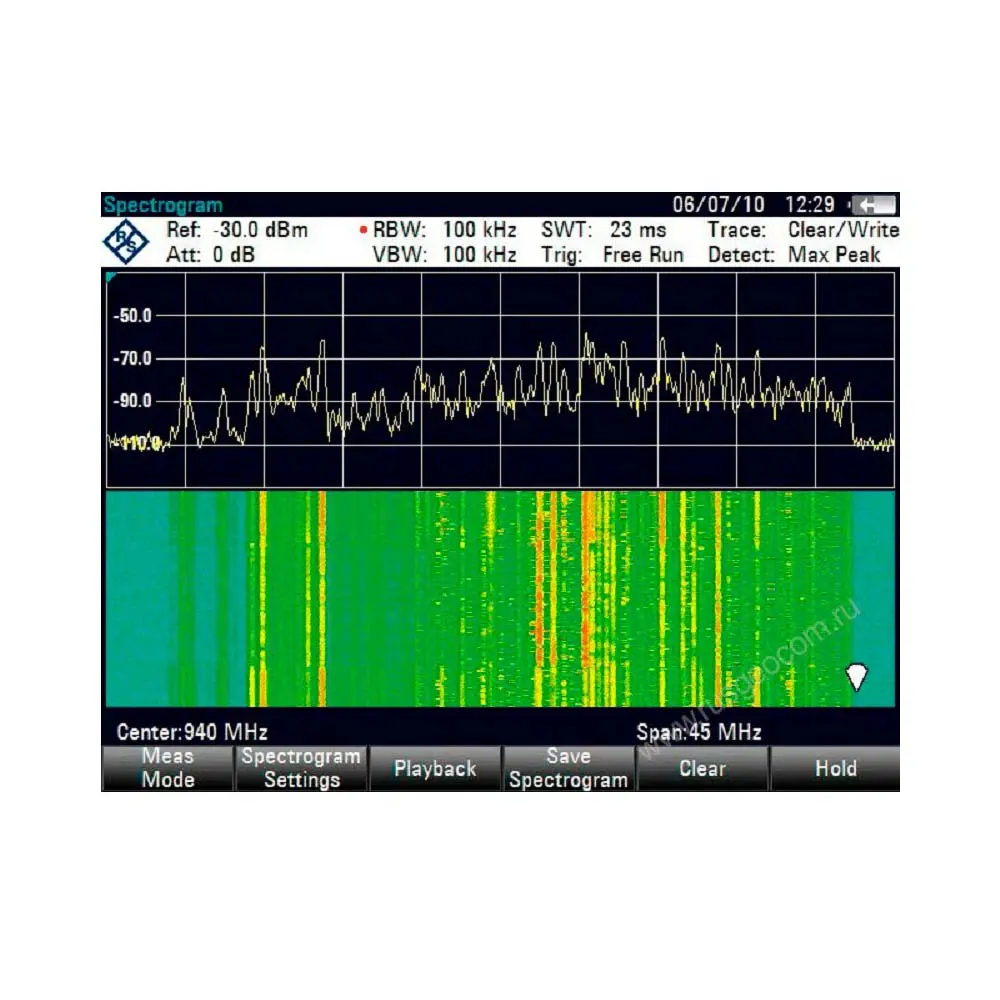Click the red dot beside RBW

click(x=363, y=231)
